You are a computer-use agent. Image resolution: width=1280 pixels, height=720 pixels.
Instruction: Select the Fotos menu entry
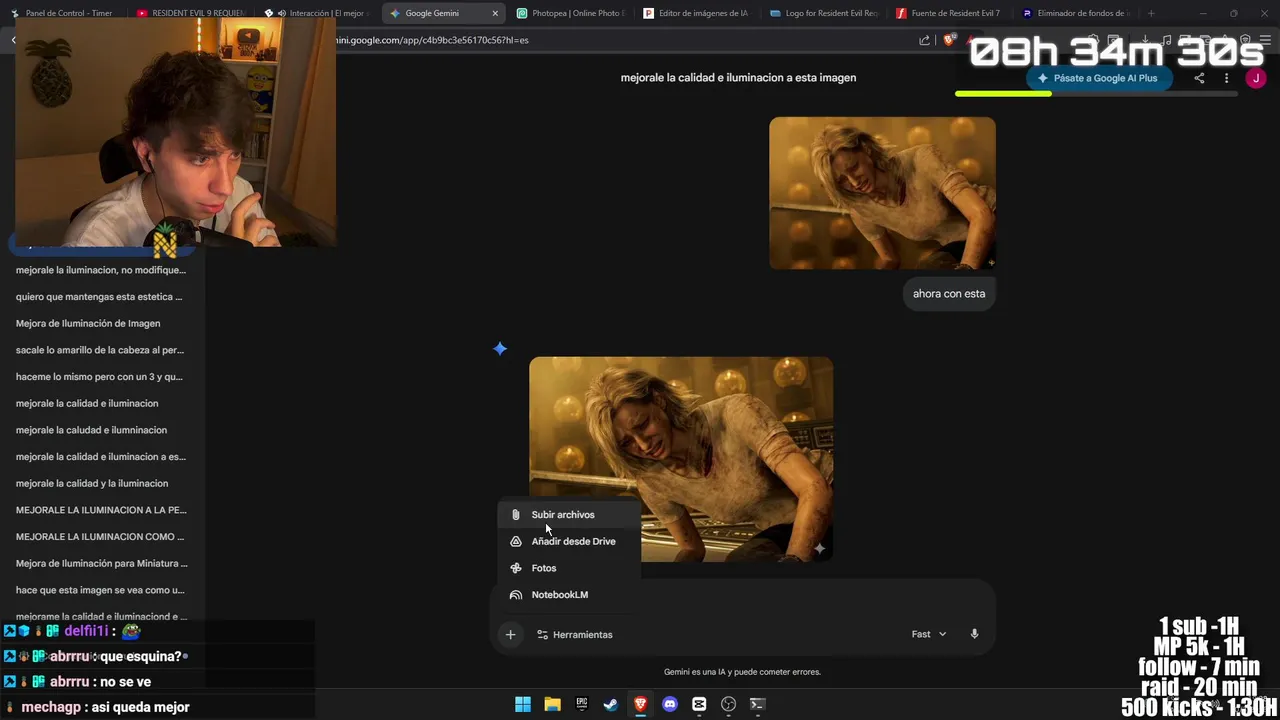click(569, 568)
